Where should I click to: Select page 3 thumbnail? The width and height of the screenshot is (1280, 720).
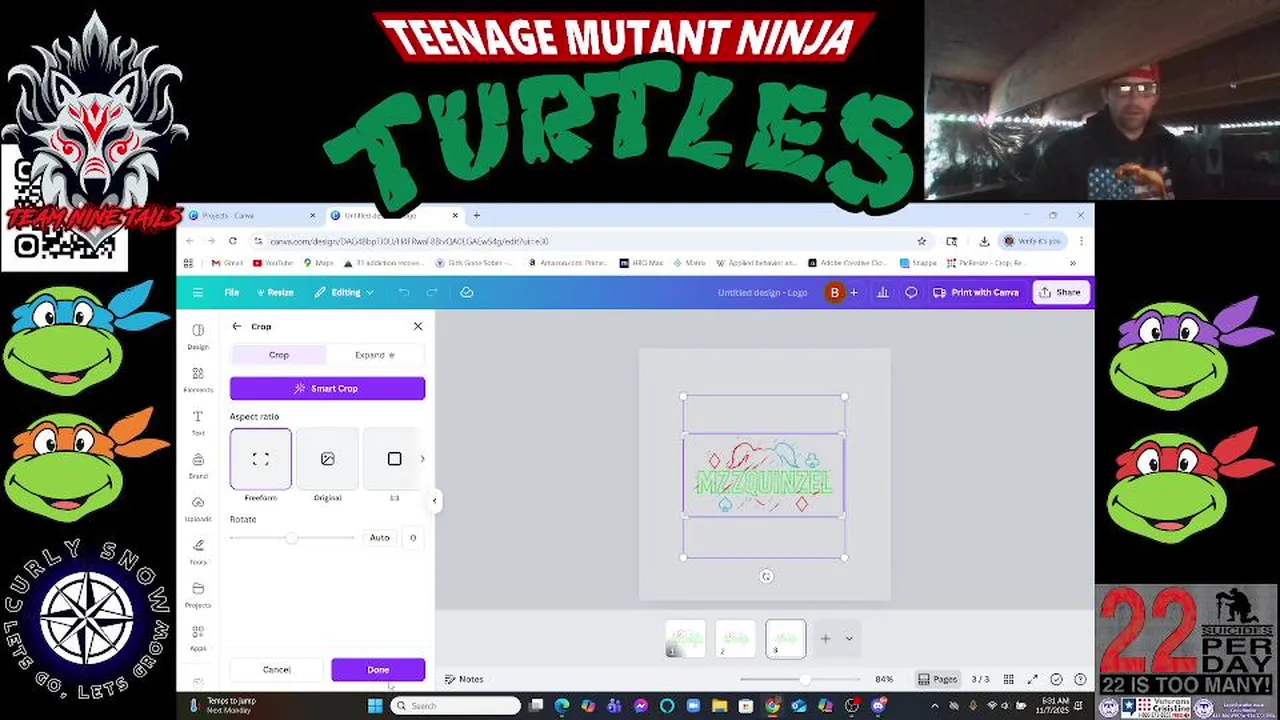pyautogui.click(x=785, y=639)
